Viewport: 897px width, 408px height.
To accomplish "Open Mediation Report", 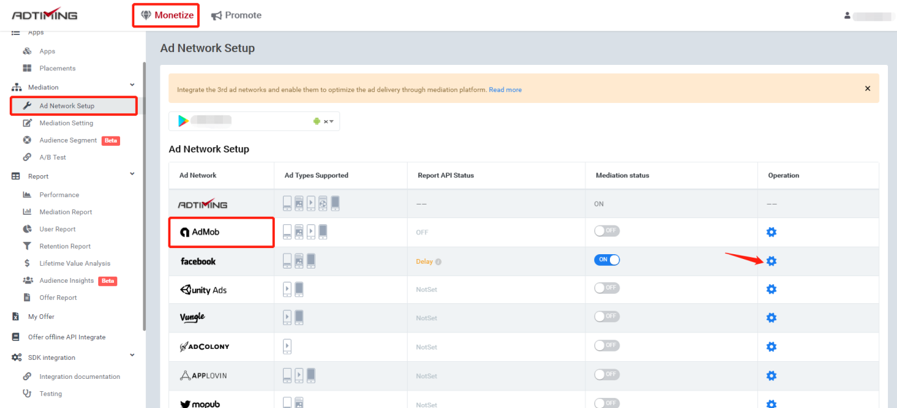I will [x=65, y=212].
